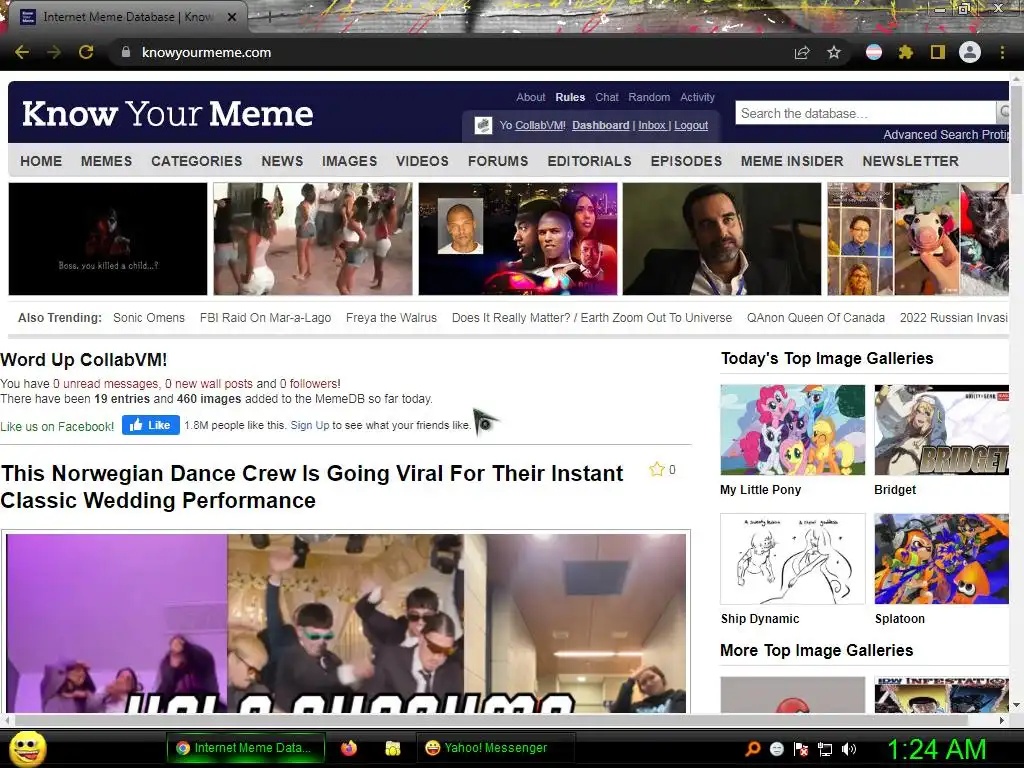Open the Activity link
This screenshot has width=1024, height=768.
tap(697, 97)
